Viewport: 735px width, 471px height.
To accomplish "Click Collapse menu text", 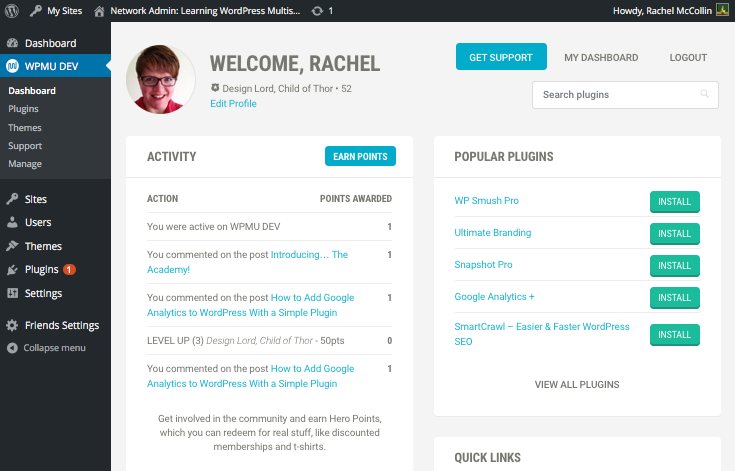I will [x=54, y=348].
